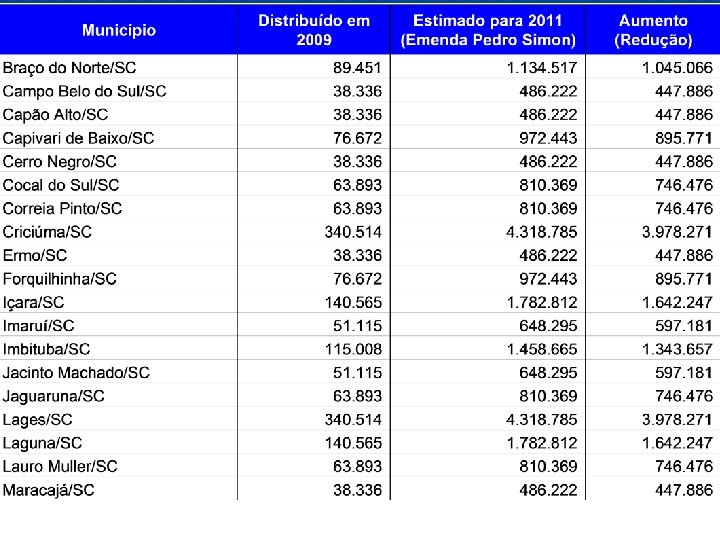Click Estimado para 2011 column header
The width and height of the screenshot is (720, 540).
pos(488,30)
